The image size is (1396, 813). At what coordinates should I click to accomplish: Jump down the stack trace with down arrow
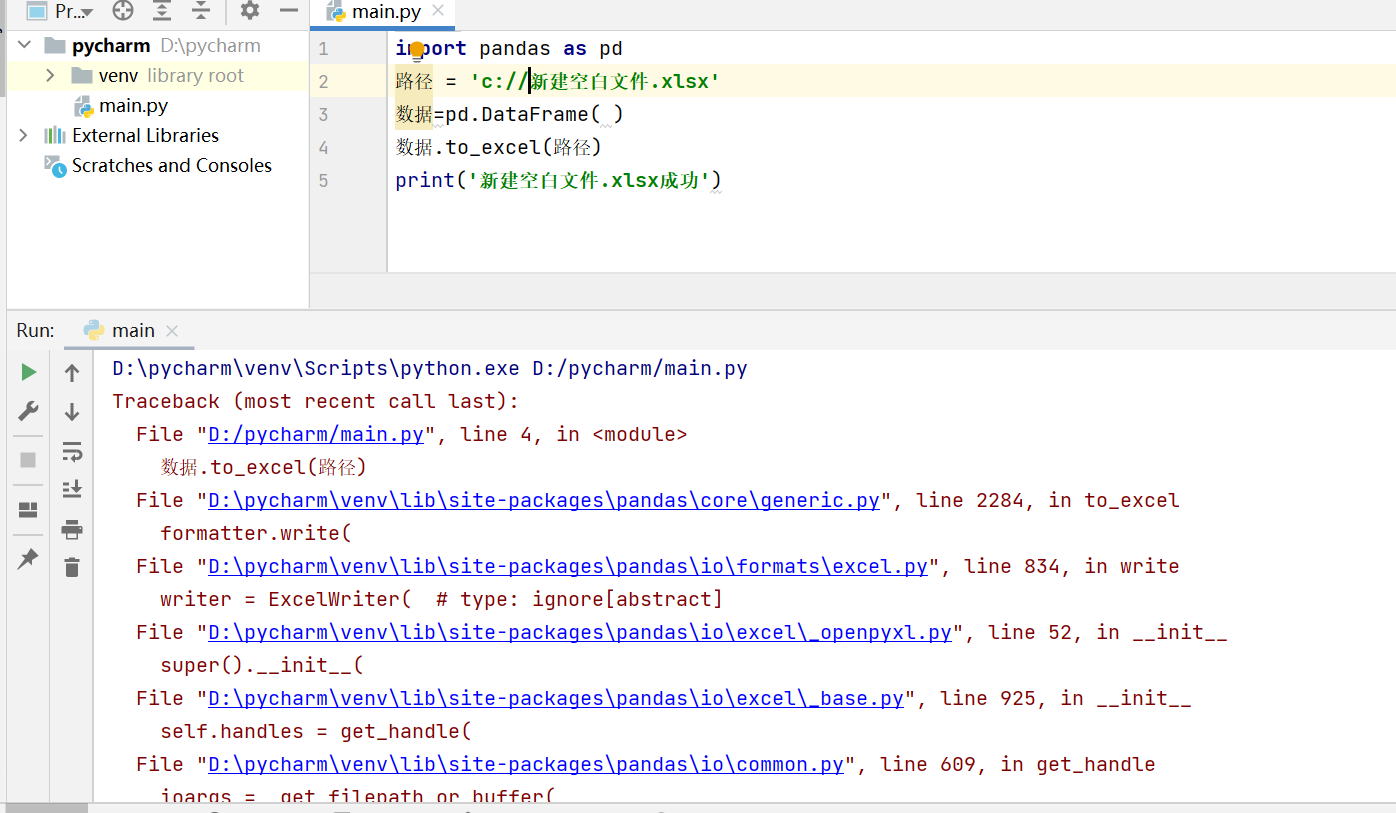pyautogui.click(x=72, y=412)
